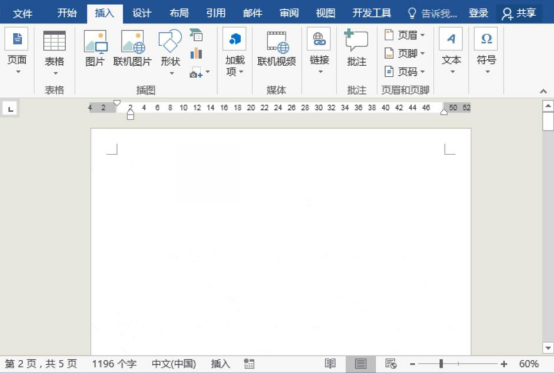This screenshot has height=373, width=554.
Task: Zoom out with the minus button
Action: (412, 363)
